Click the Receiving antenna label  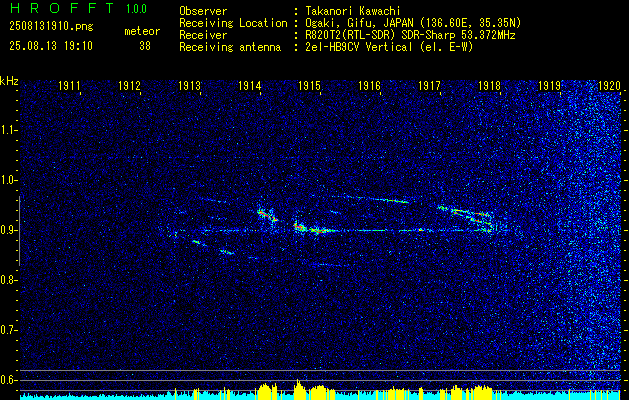(230, 47)
